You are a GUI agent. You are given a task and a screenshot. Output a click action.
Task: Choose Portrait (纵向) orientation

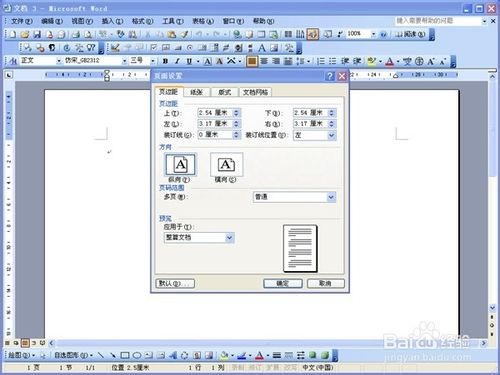coord(180,165)
